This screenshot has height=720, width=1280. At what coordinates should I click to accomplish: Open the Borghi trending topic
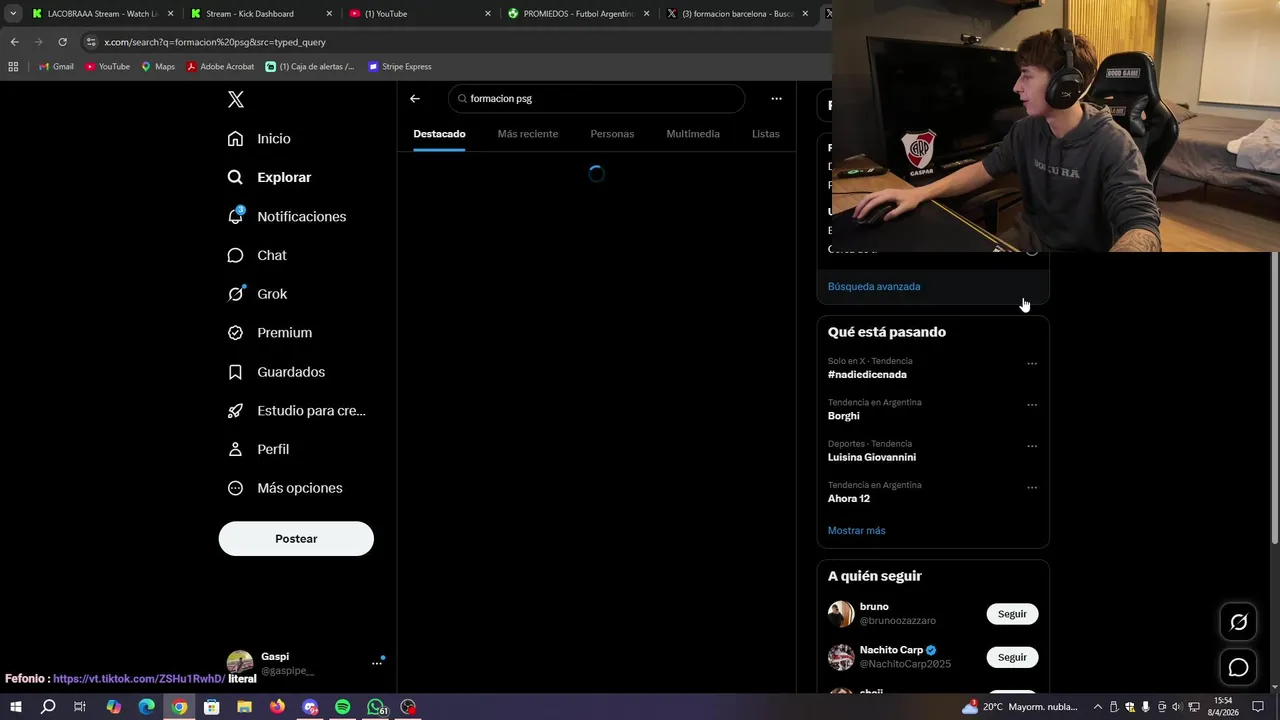844,416
